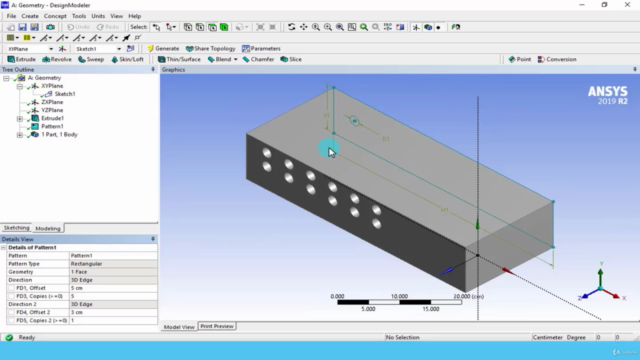Tick the FD4, Offset 2 parameter checkbox

(x=11, y=313)
